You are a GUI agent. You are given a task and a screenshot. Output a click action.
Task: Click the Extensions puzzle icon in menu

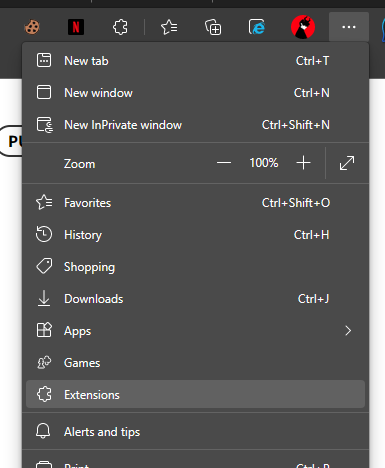(x=44, y=394)
